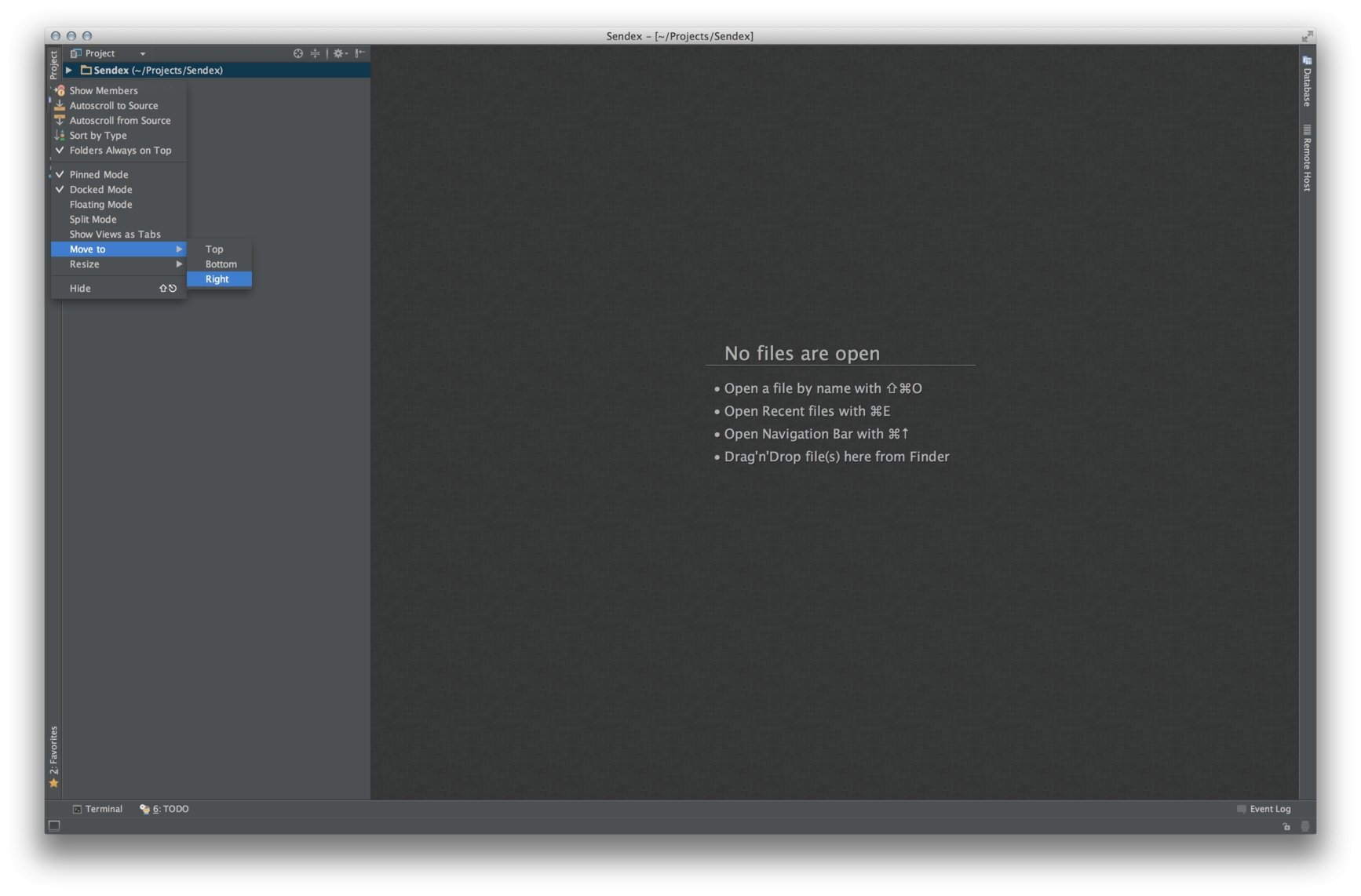Open the Terminal tool window
1361x896 pixels.
tap(98, 809)
